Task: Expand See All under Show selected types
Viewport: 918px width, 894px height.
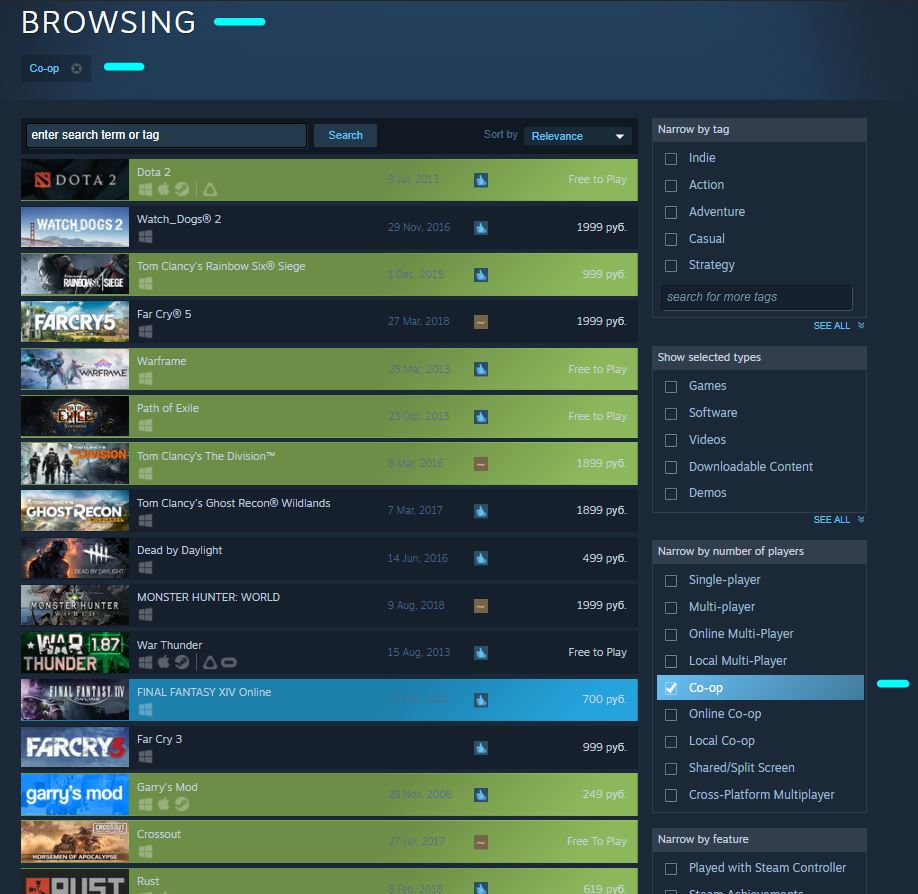Action: [x=838, y=520]
